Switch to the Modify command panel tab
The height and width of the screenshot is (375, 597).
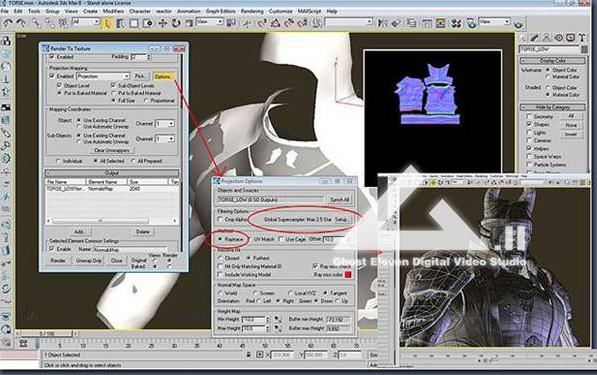(x=535, y=38)
